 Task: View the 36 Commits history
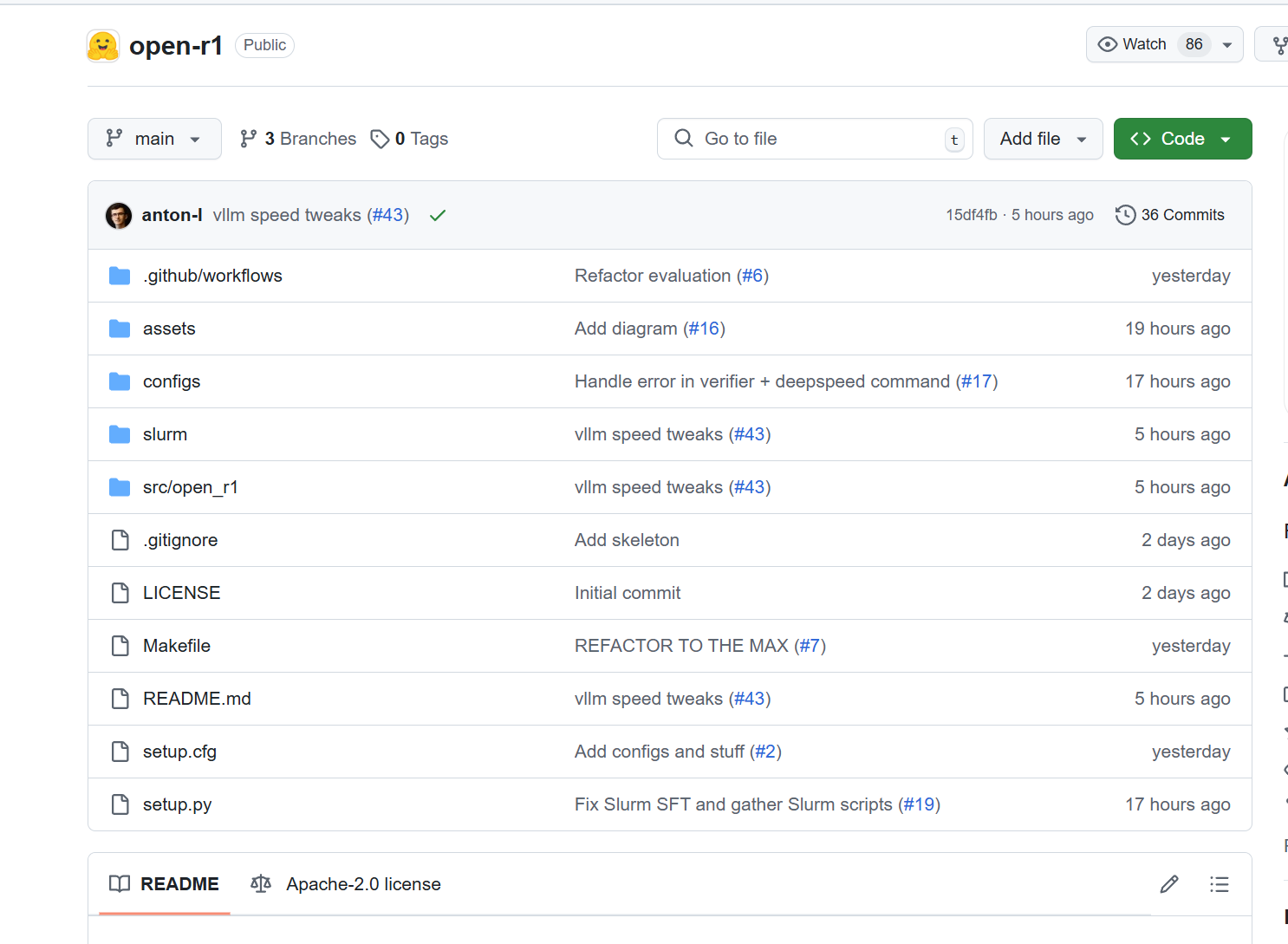(1170, 215)
